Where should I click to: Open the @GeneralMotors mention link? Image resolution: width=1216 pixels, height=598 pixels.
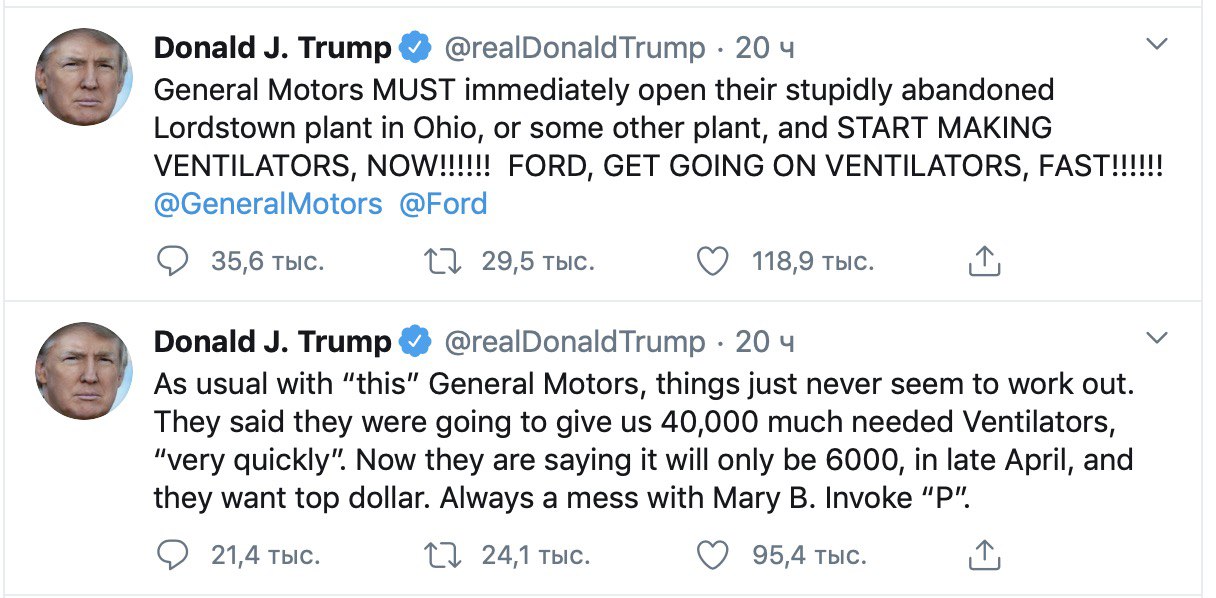click(268, 205)
